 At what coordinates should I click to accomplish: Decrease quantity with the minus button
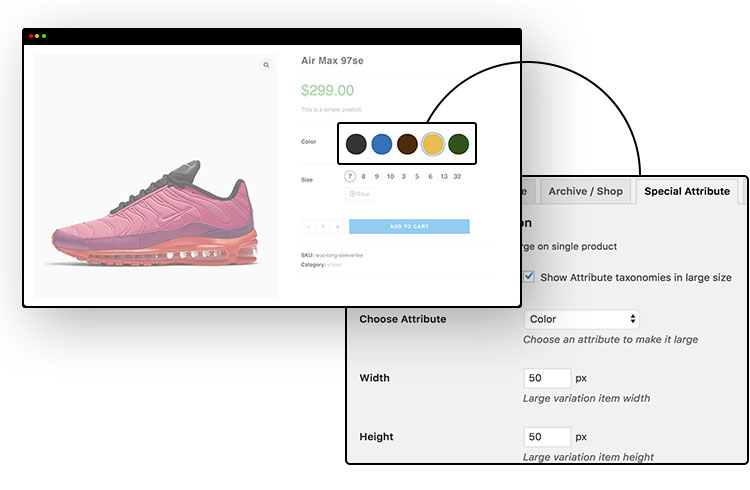coord(309,227)
